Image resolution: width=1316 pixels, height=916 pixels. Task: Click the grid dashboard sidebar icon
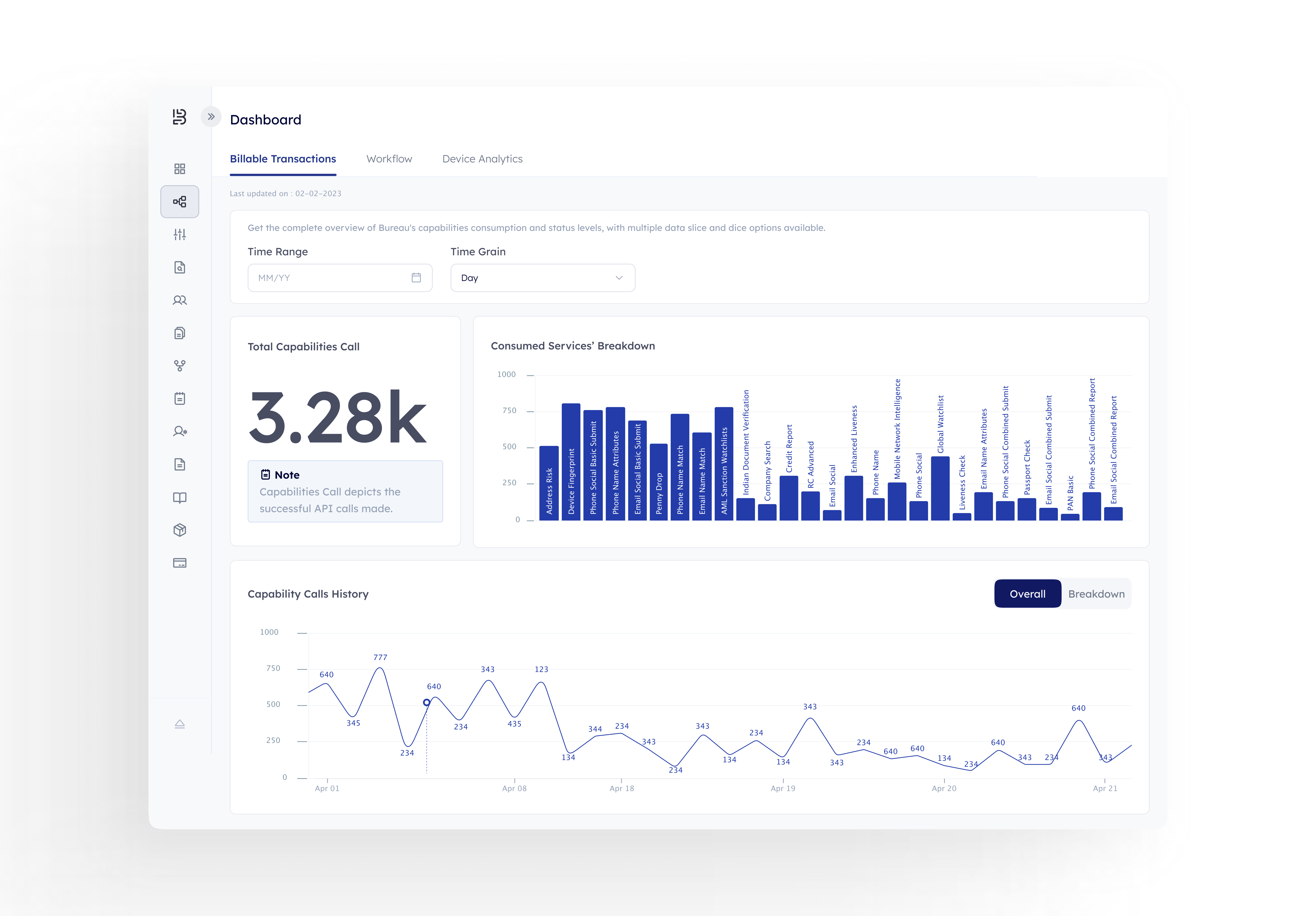tap(179, 169)
